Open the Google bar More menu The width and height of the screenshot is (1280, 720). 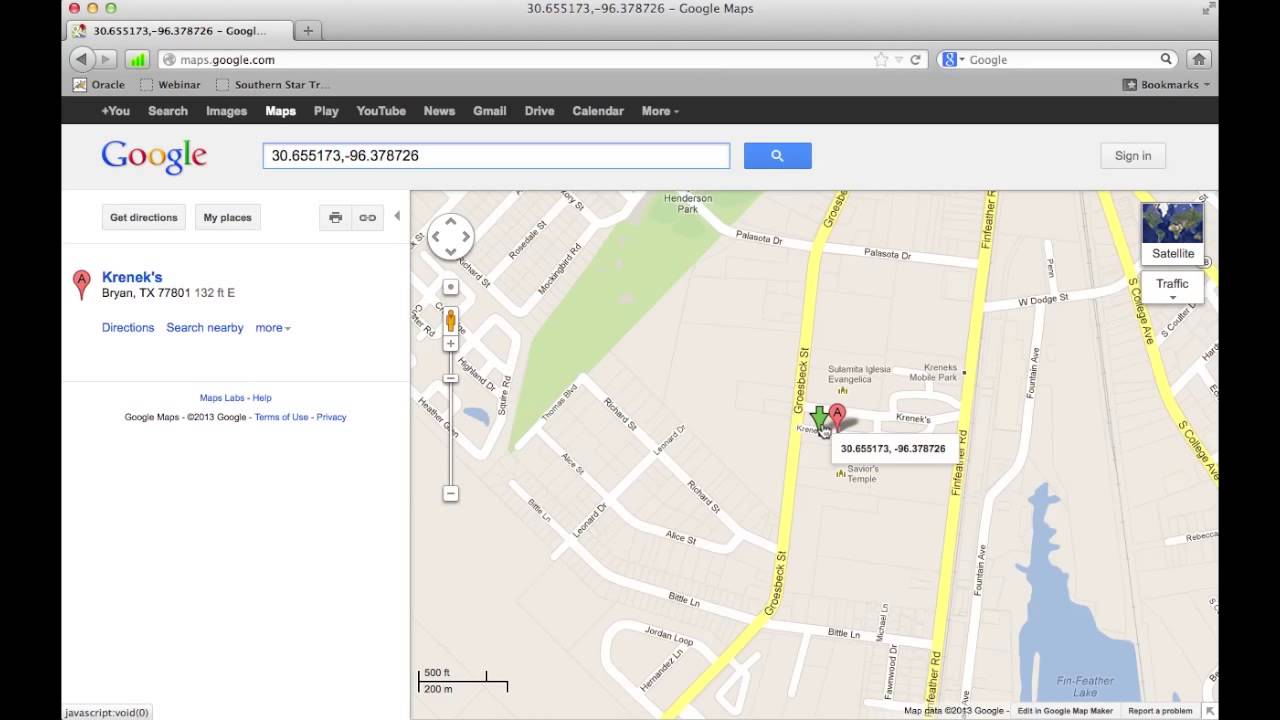(660, 111)
